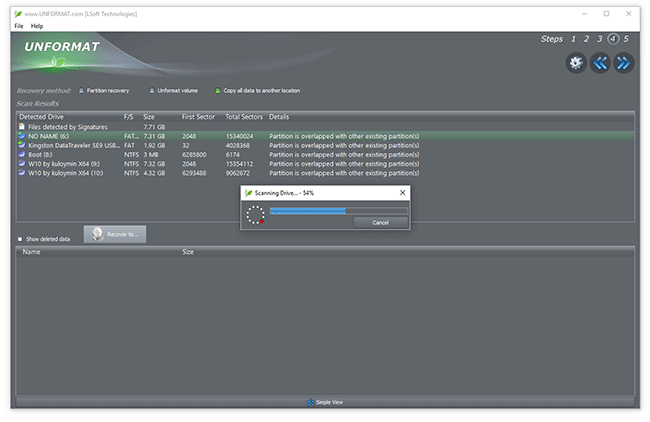Click the Name column header in file list

[x=32, y=252]
